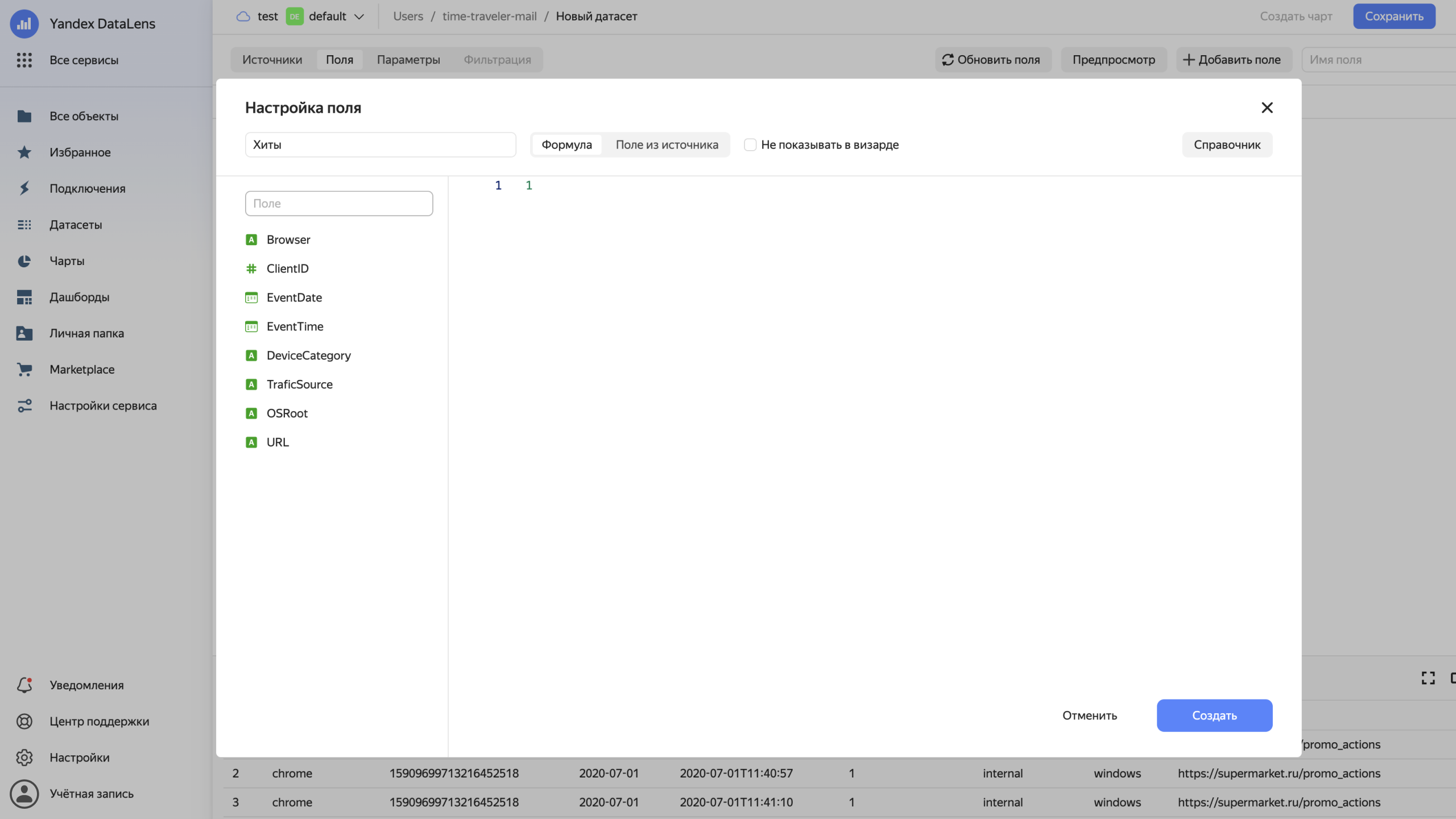The width and height of the screenshot is (1456, 819).
Task: Switch to the Фильтрация tab
Action: tap(497, 60)
